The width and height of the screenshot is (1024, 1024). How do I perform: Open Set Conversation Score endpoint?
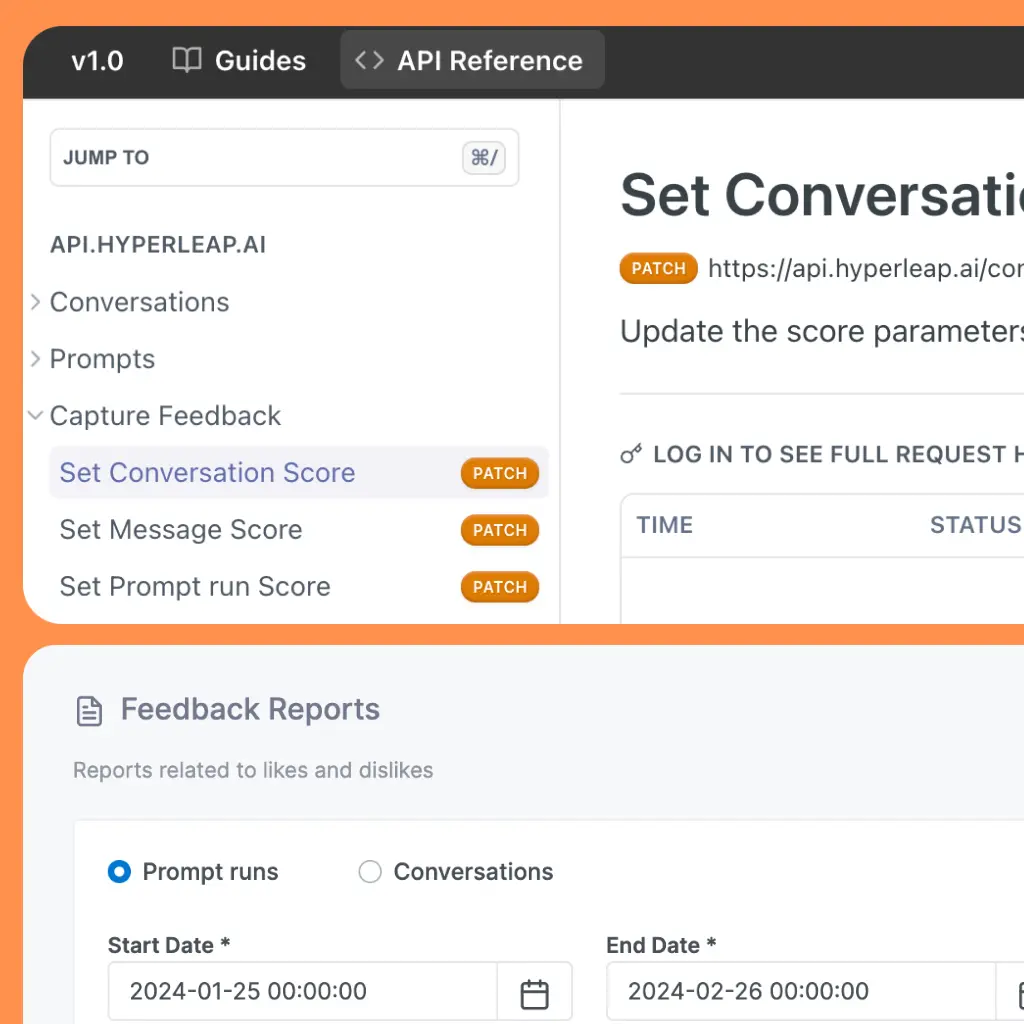[x=207, y=473]
